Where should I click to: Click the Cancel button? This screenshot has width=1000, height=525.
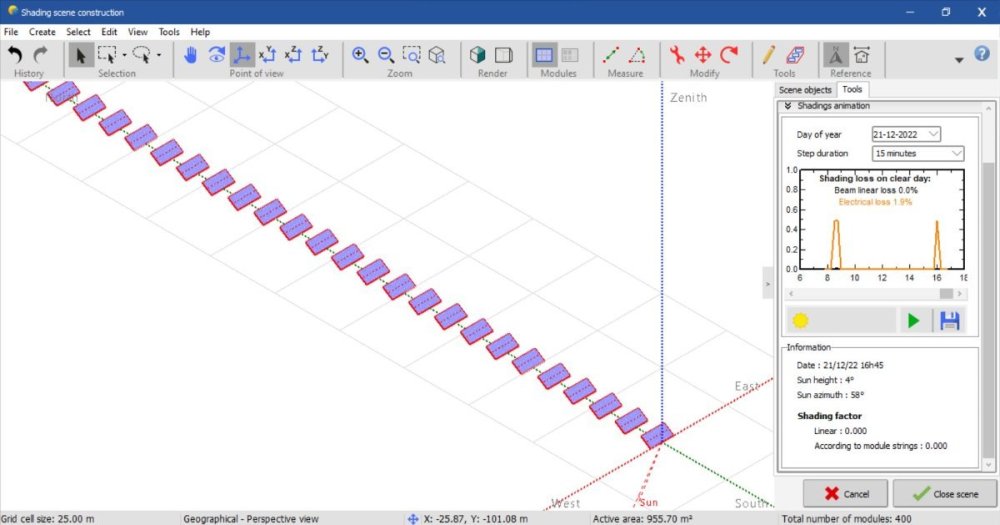(845, 494)
